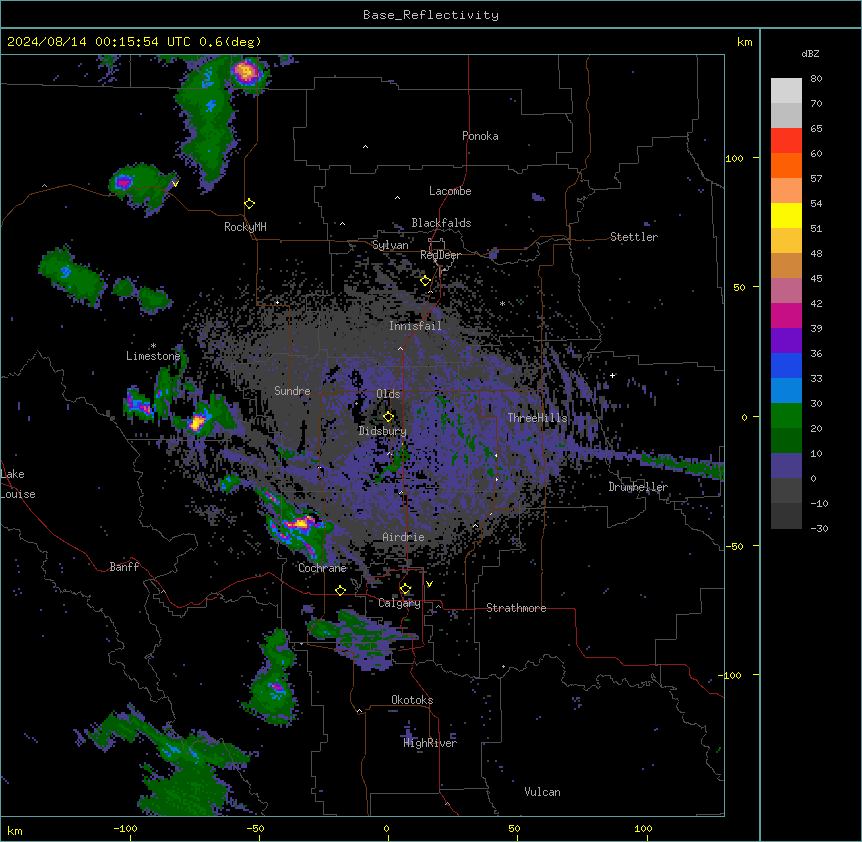
Task: Click the km unit label at the bottom left
Action: (15, 830)
